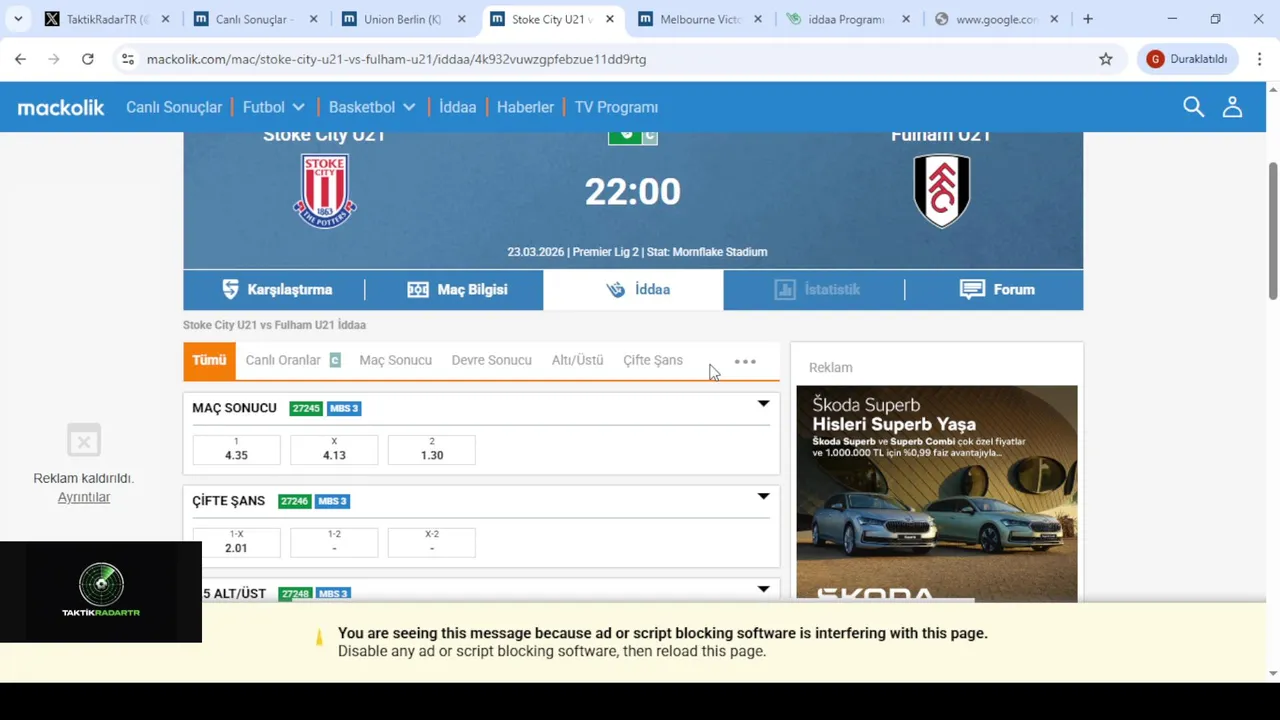The width and height of the screenshot is (1280, 720).
Task: Open the Chrome three-dot menu
Action: (x=1259, y=59)
